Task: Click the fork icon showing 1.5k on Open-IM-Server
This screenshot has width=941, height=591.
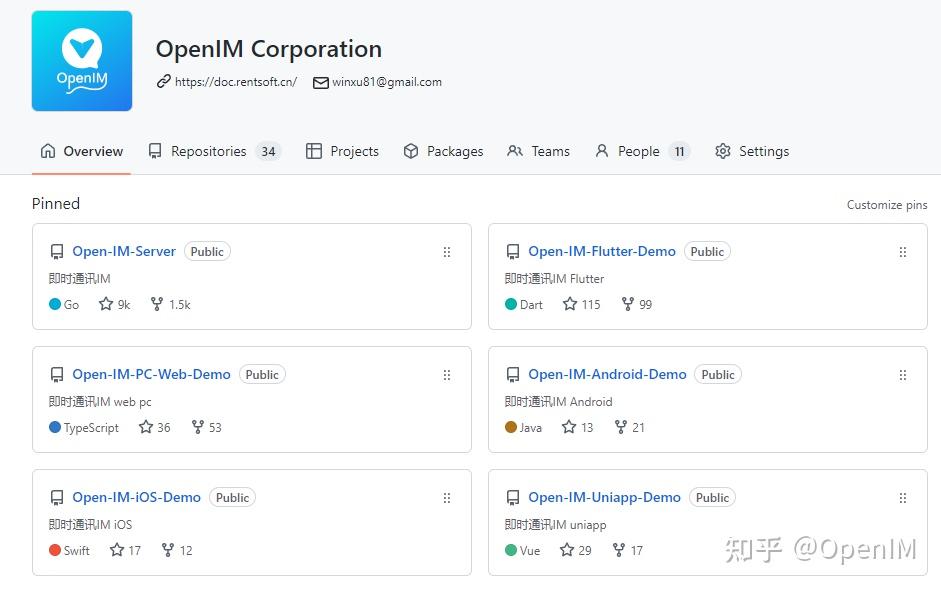Action: point(156,304)
